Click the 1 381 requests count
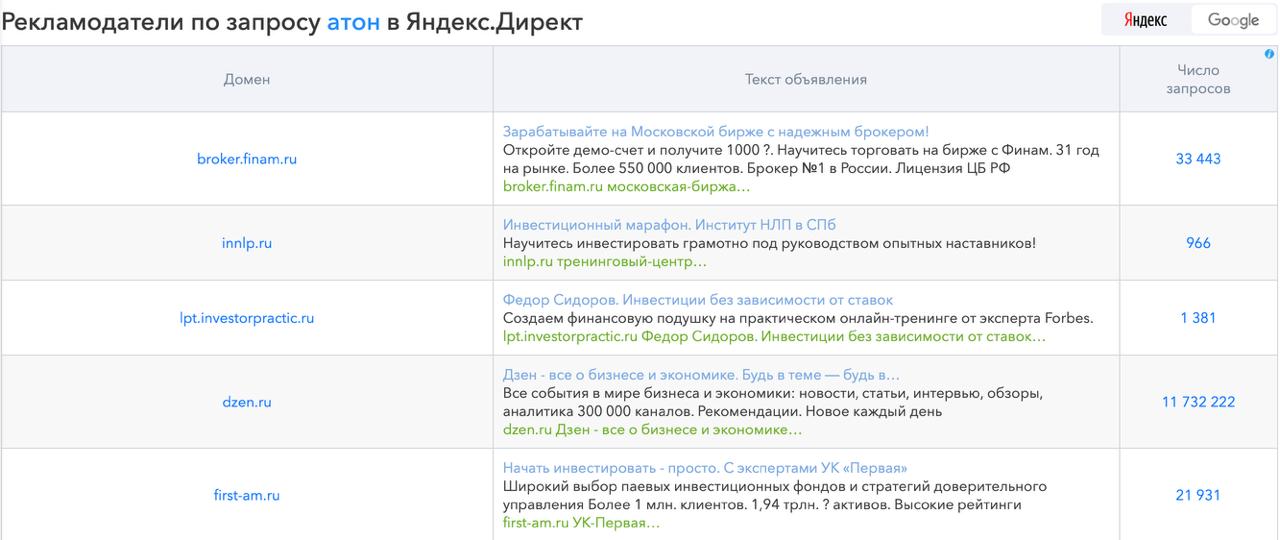This screenshot has width=1280, height=540. point(1197,319)
